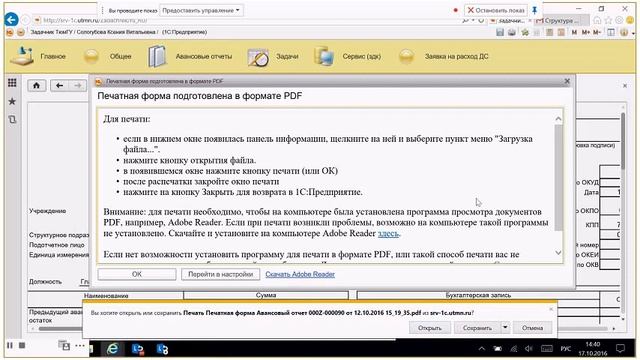Click the 1C print icon in top toolbar

[511, 32]
